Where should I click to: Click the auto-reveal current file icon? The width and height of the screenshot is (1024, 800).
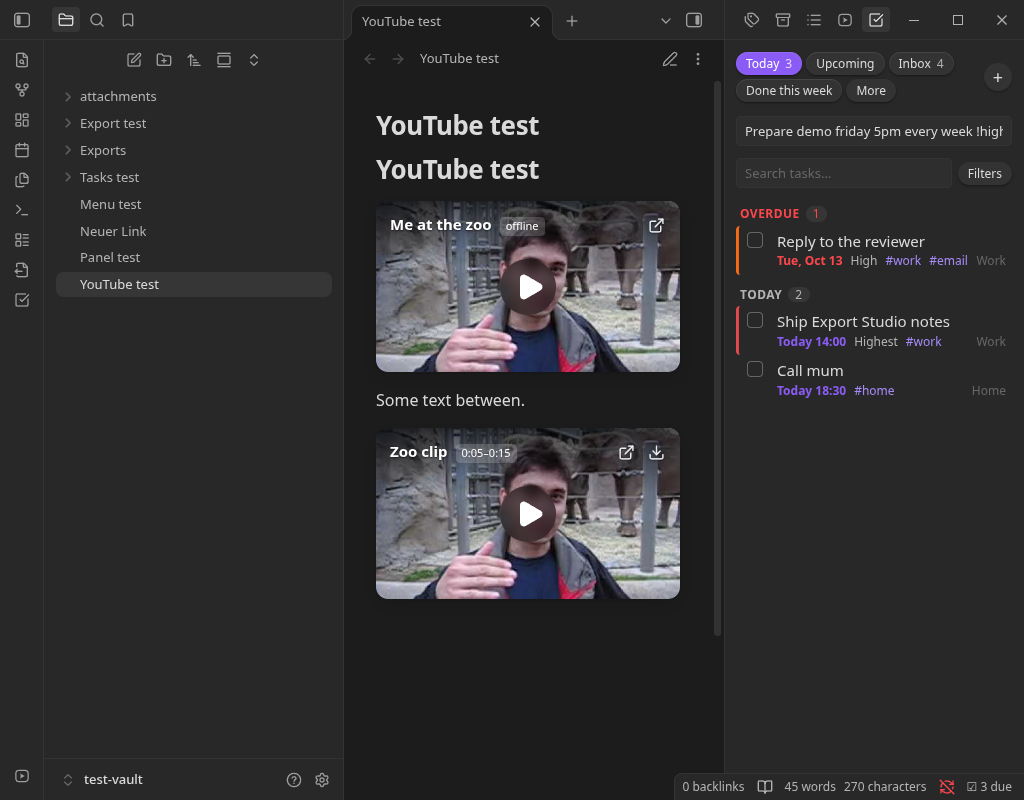click(224, 60)
